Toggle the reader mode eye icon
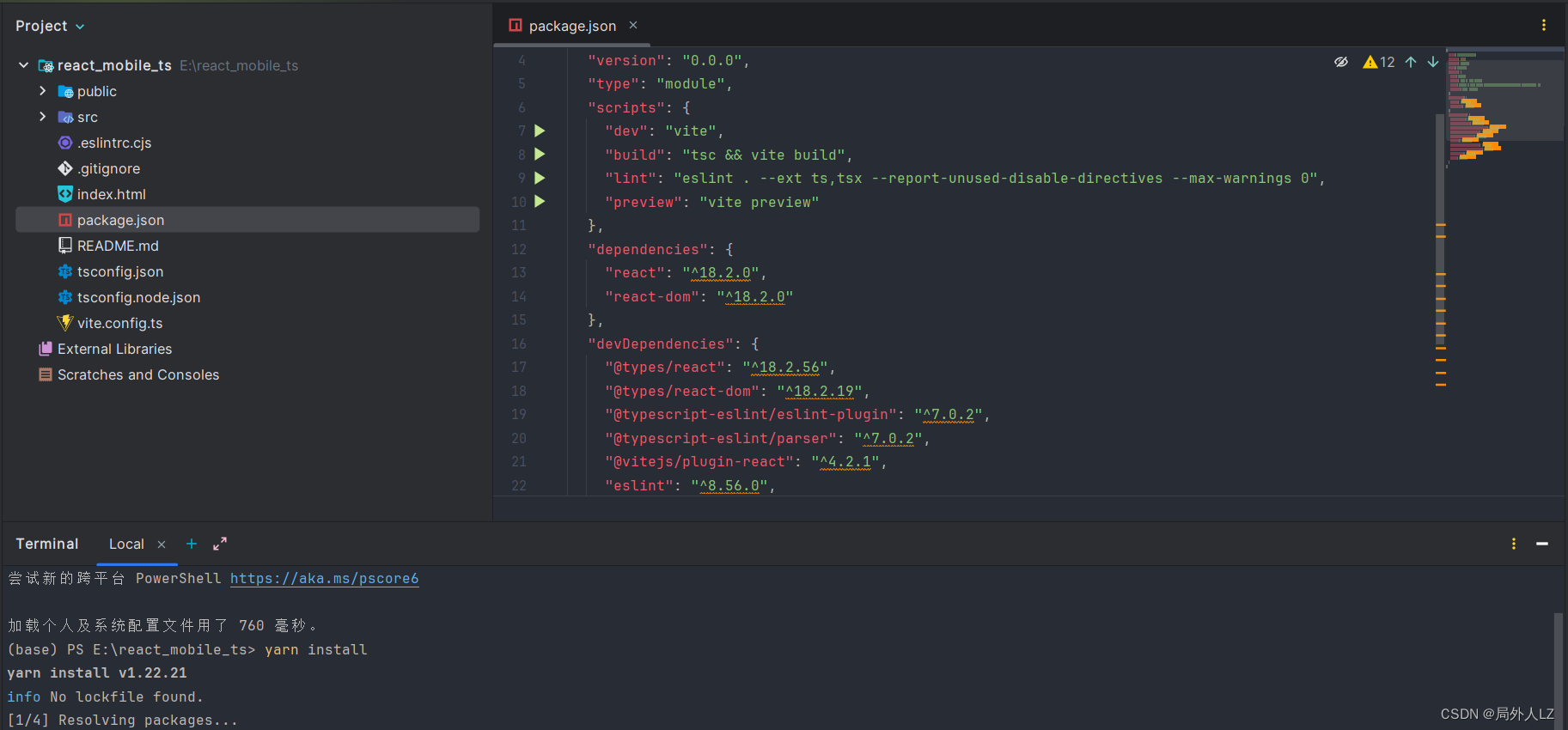1568x730 pixels. tap(1340, 62)
